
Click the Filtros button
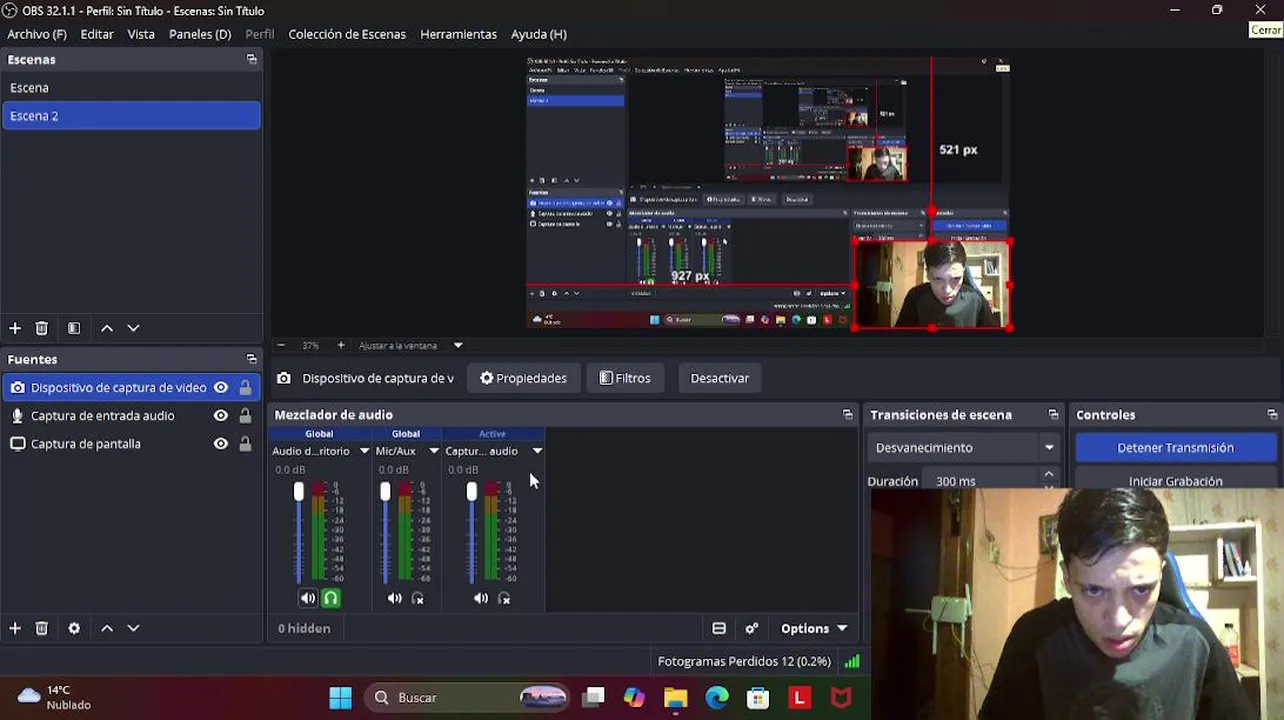coord(625,378)
